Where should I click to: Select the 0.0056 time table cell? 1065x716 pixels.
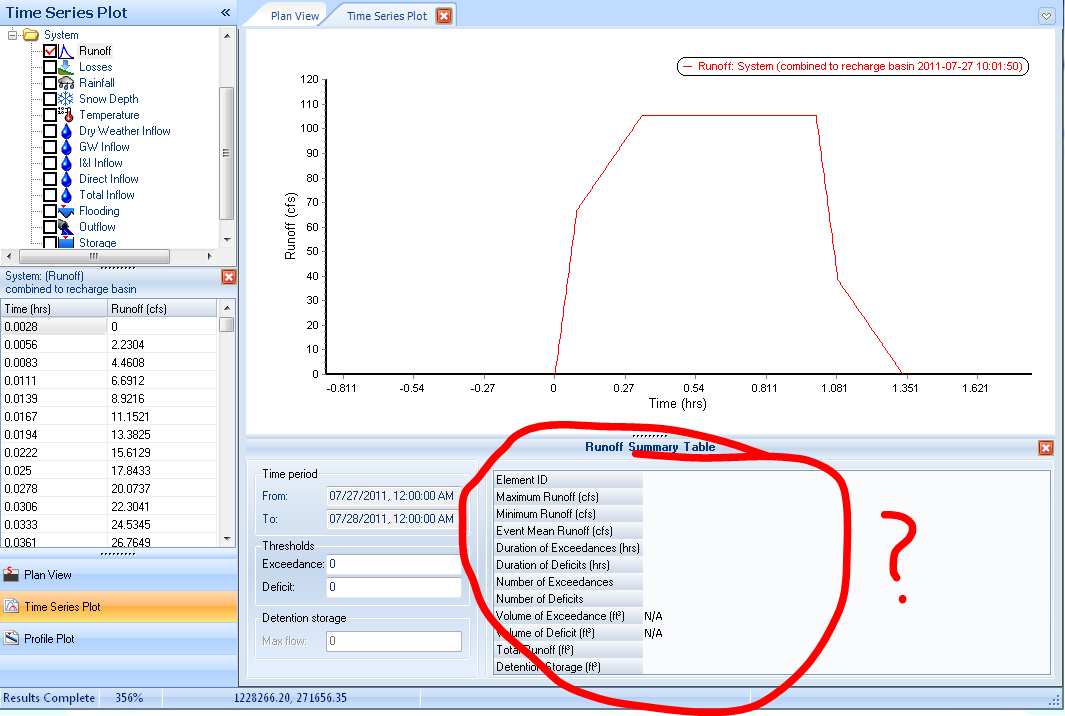[x=54, y=344]
